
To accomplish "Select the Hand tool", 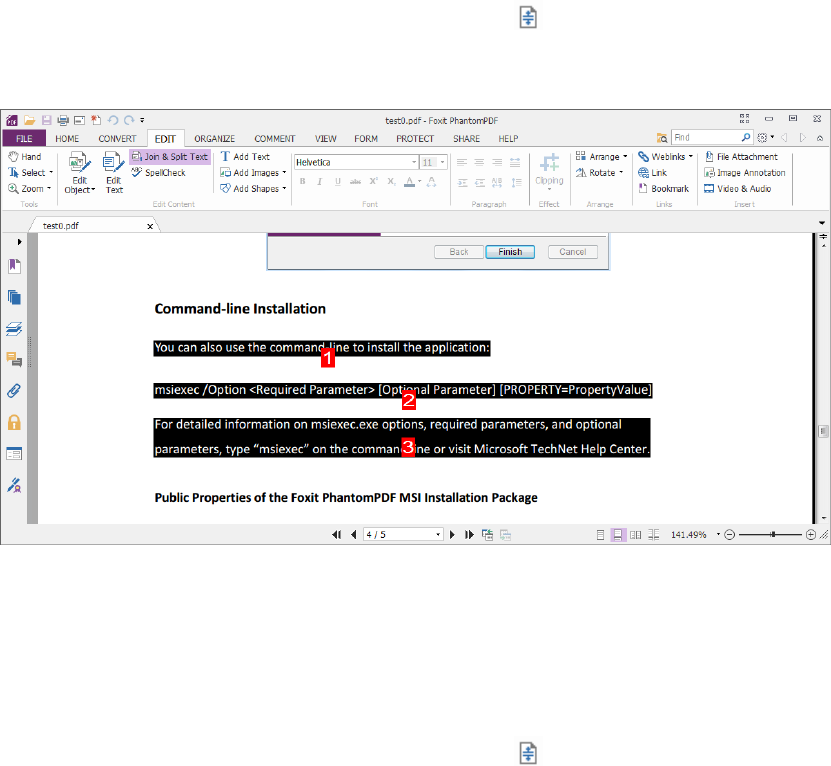I will [25, 156].
